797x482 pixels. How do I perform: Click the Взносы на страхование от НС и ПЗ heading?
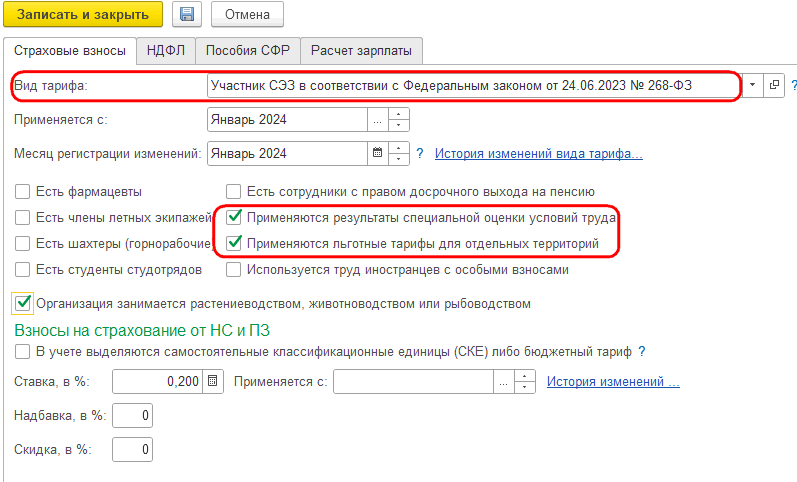pos(142,330)
